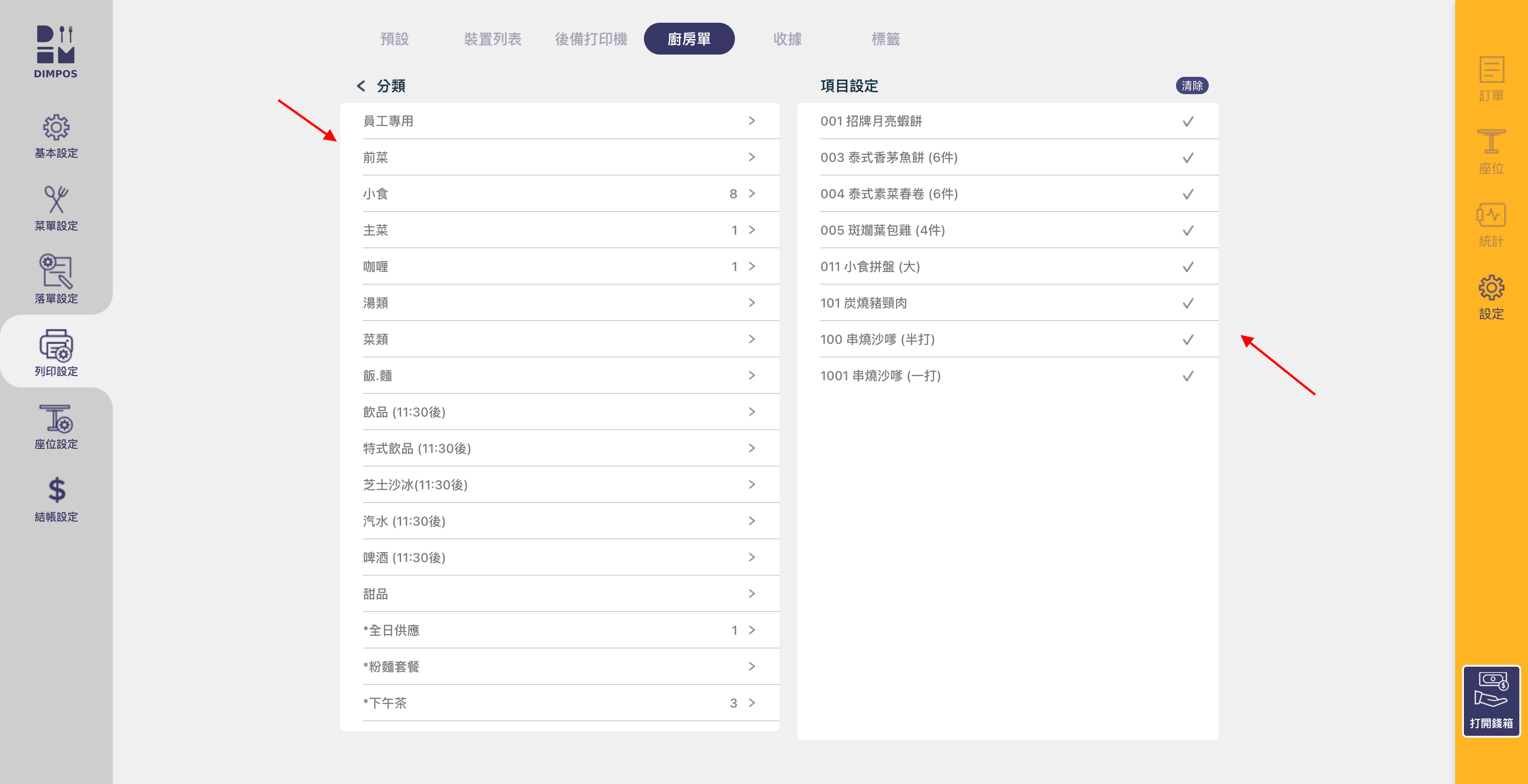Go back using the 分類 back arrow
The width and height of the screenshot is (1528, 784).
(361, 86)
